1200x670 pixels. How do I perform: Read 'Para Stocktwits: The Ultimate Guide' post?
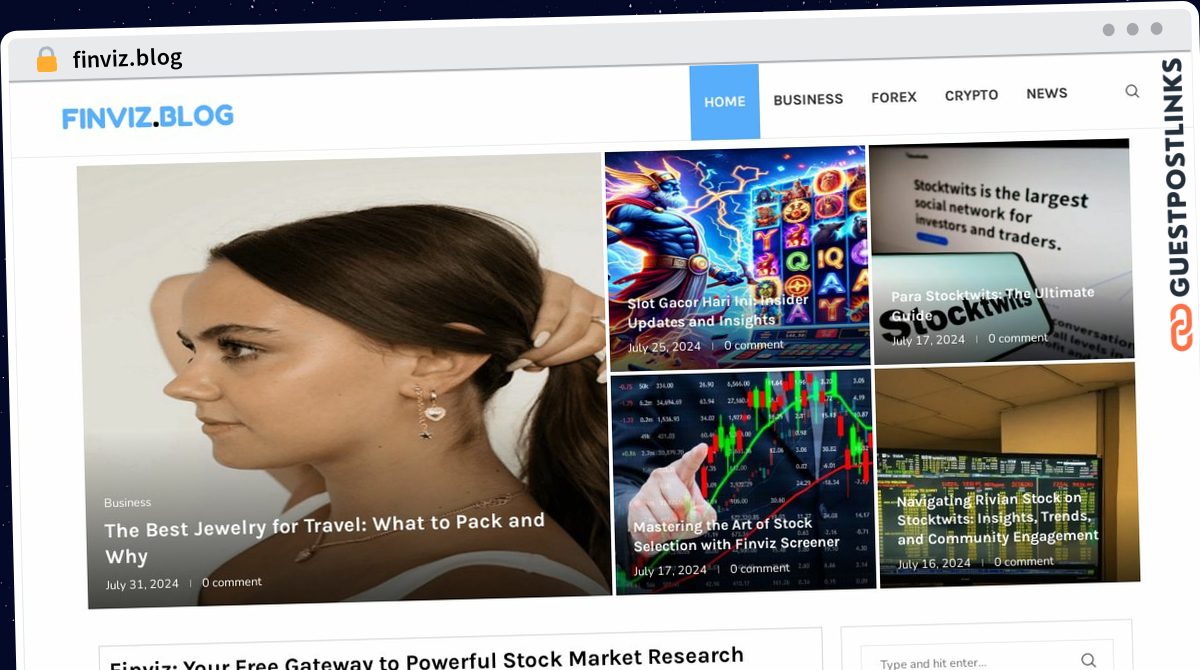click(993, 304)
